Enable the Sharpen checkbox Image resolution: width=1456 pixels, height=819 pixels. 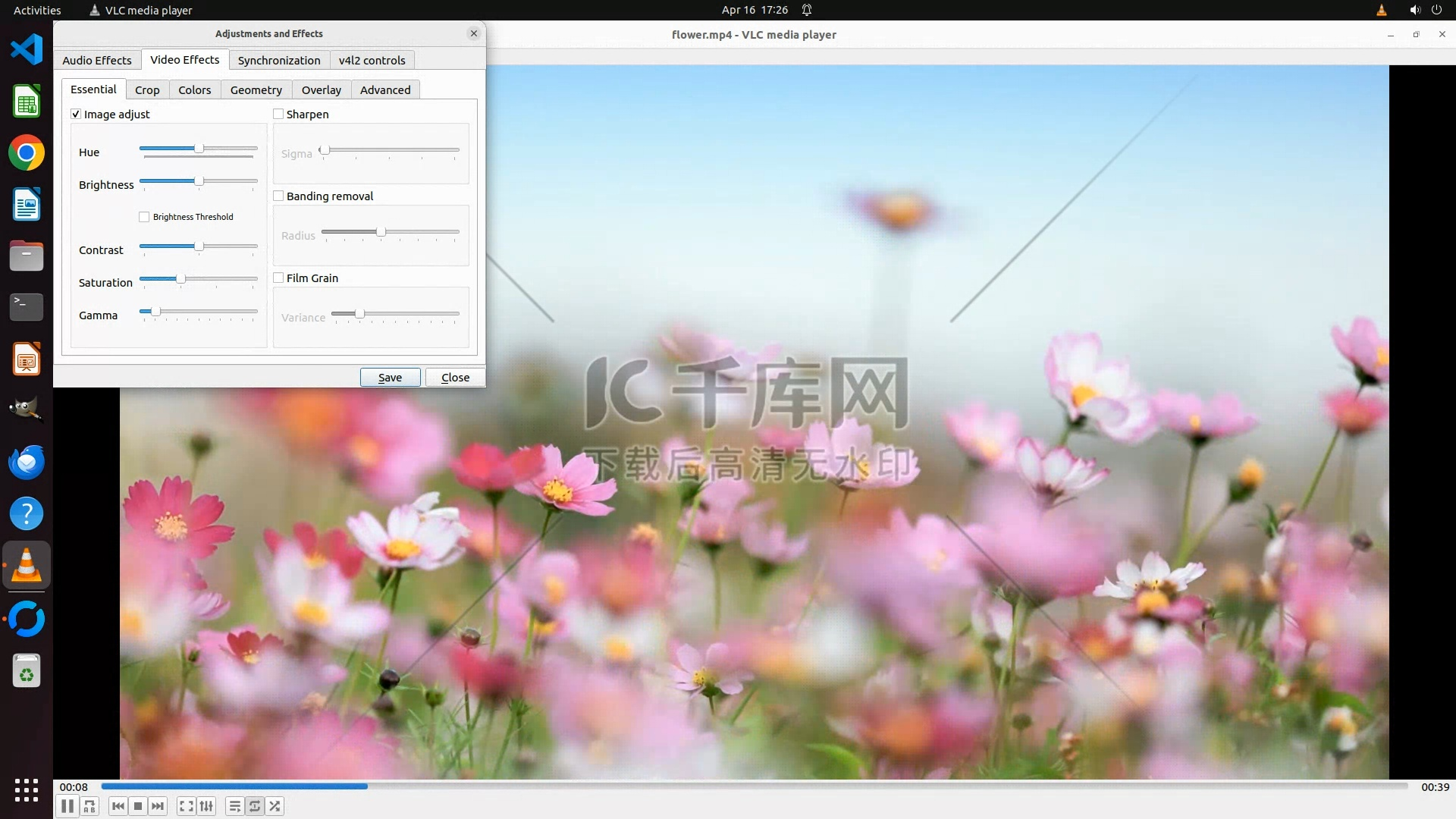coord(278,114)
